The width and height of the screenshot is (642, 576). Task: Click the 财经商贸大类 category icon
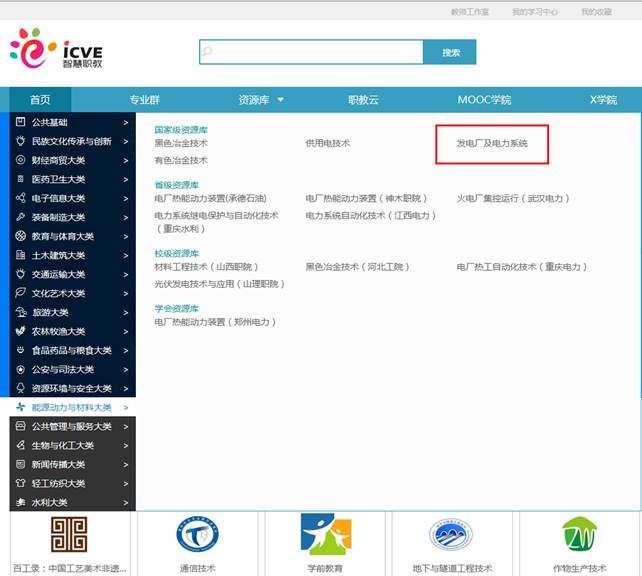pyautogui.click(x=20, y=160)
